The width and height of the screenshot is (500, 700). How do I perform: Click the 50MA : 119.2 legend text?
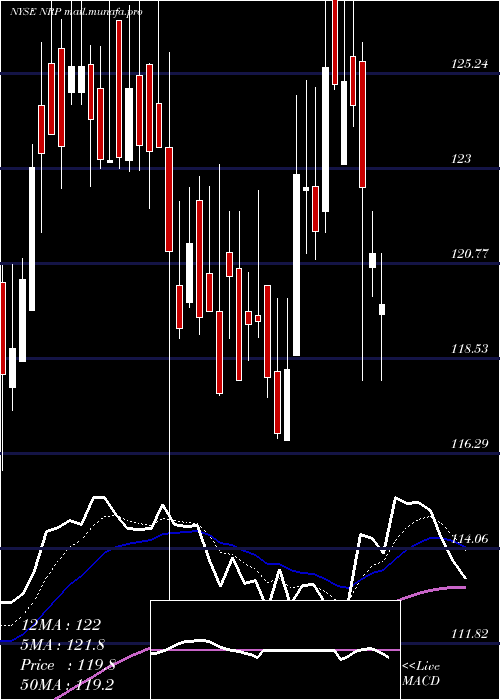coord(66,685)
